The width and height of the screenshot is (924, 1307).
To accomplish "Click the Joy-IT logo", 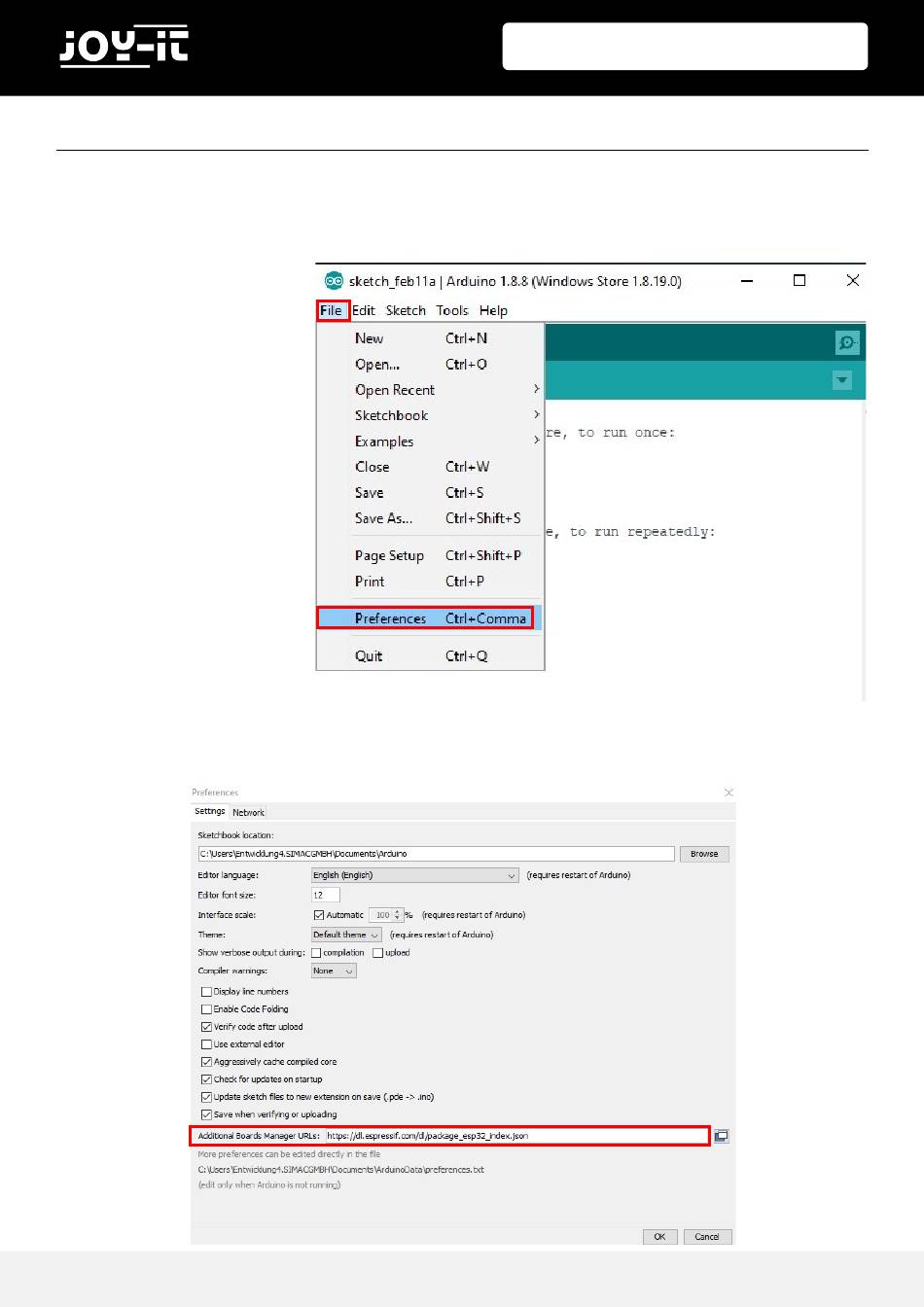I will (x=124, y=47).
